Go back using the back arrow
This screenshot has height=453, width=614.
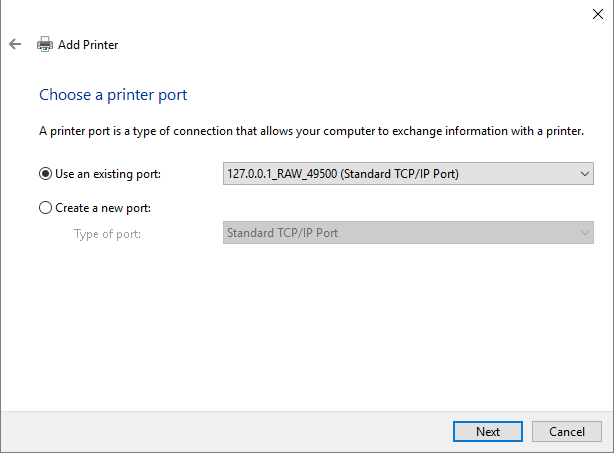15,44
